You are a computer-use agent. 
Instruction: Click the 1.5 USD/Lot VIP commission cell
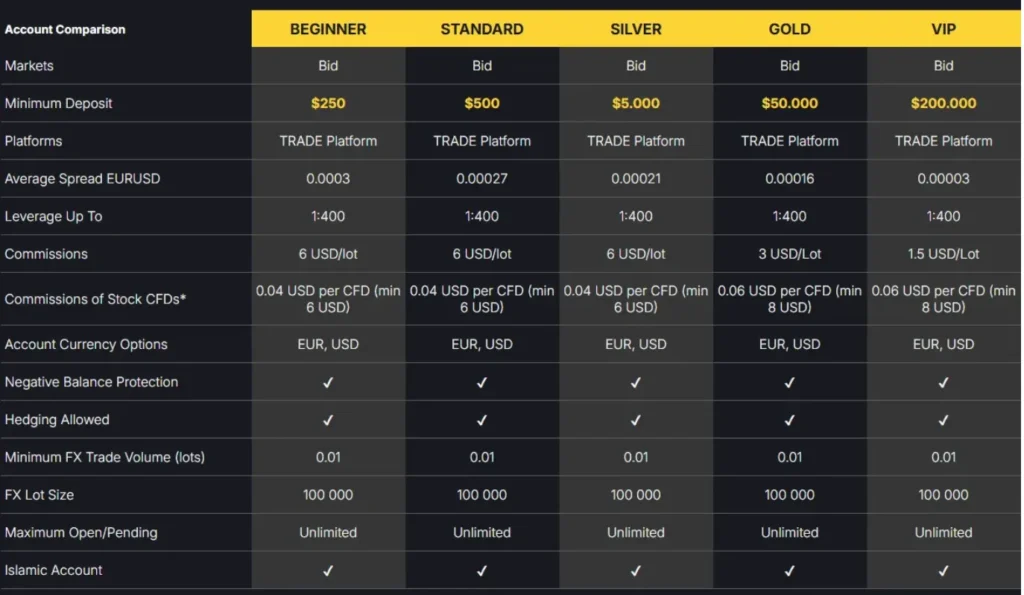pyautogui.click(x=944, y=254)
